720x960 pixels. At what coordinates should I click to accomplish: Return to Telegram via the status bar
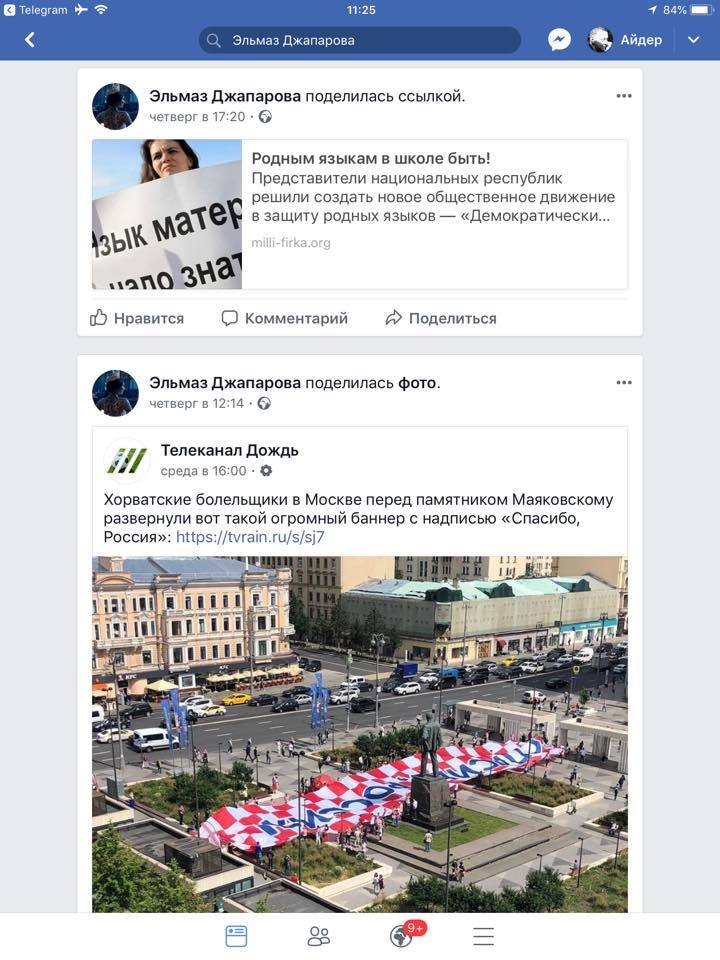pyautogui.click(x=36, y=10)
